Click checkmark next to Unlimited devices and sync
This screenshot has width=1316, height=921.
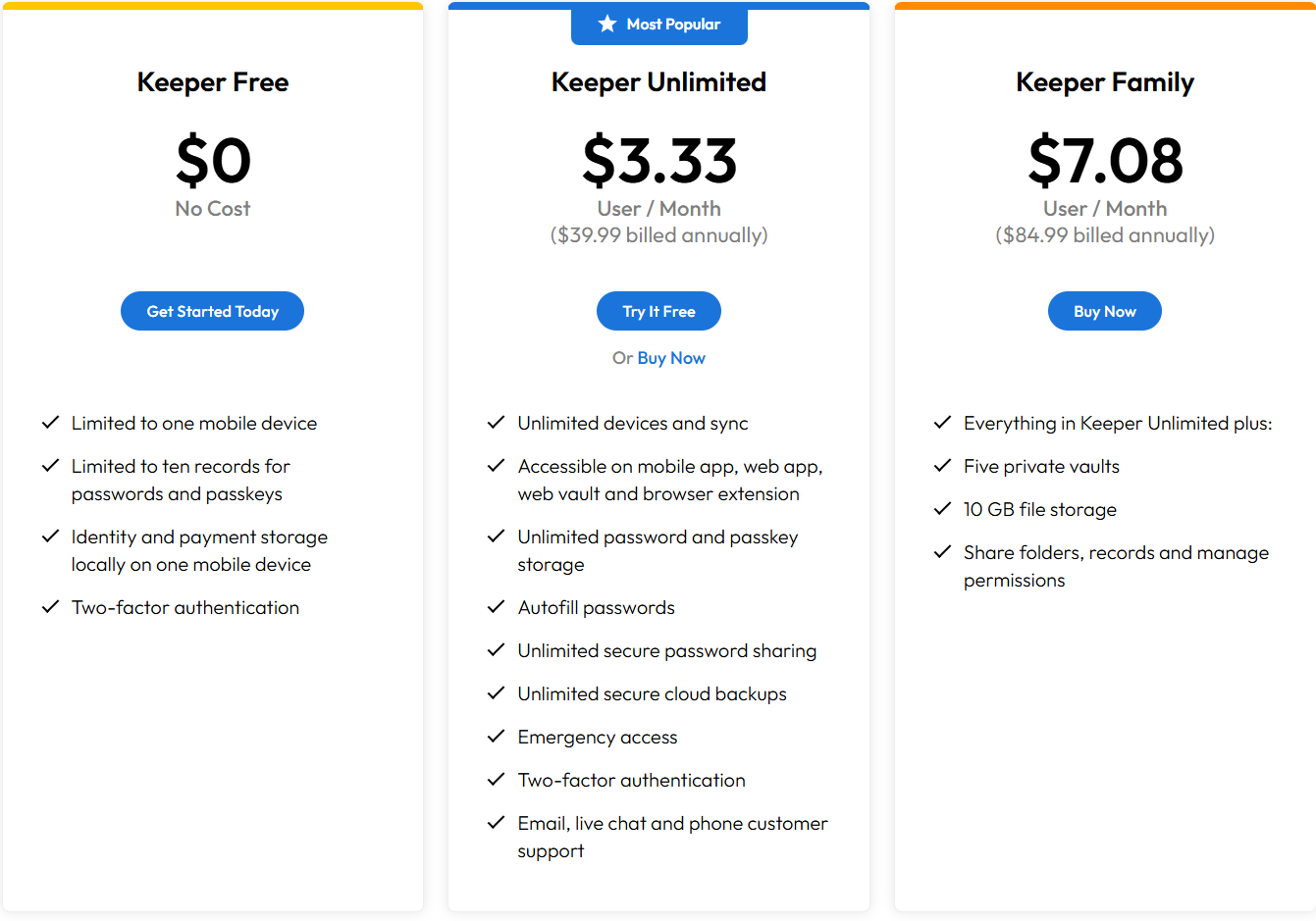[x=497, y=423]
